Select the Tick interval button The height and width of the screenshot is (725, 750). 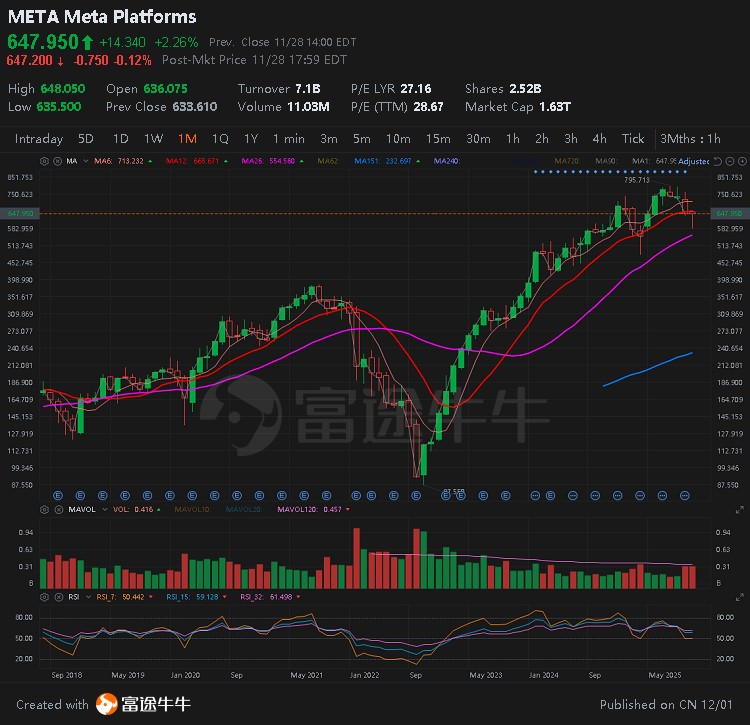[633, 139]
